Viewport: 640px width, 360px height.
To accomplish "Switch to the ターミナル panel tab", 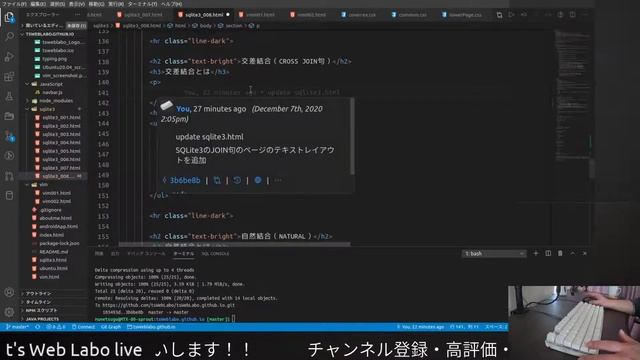I will coord(184,253).
